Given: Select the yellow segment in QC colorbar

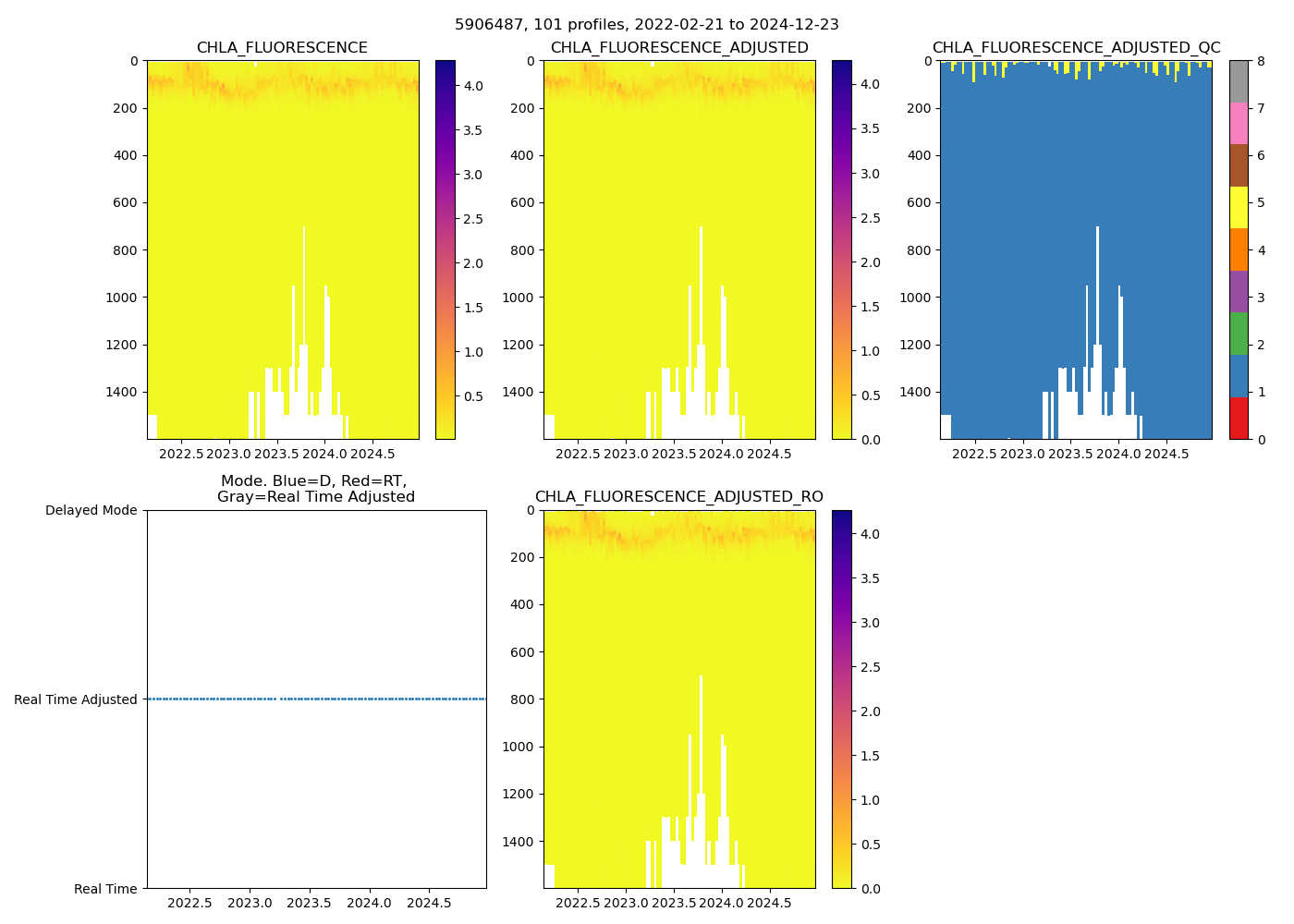Looking at the screenshot, I should tap(1239, 207).
